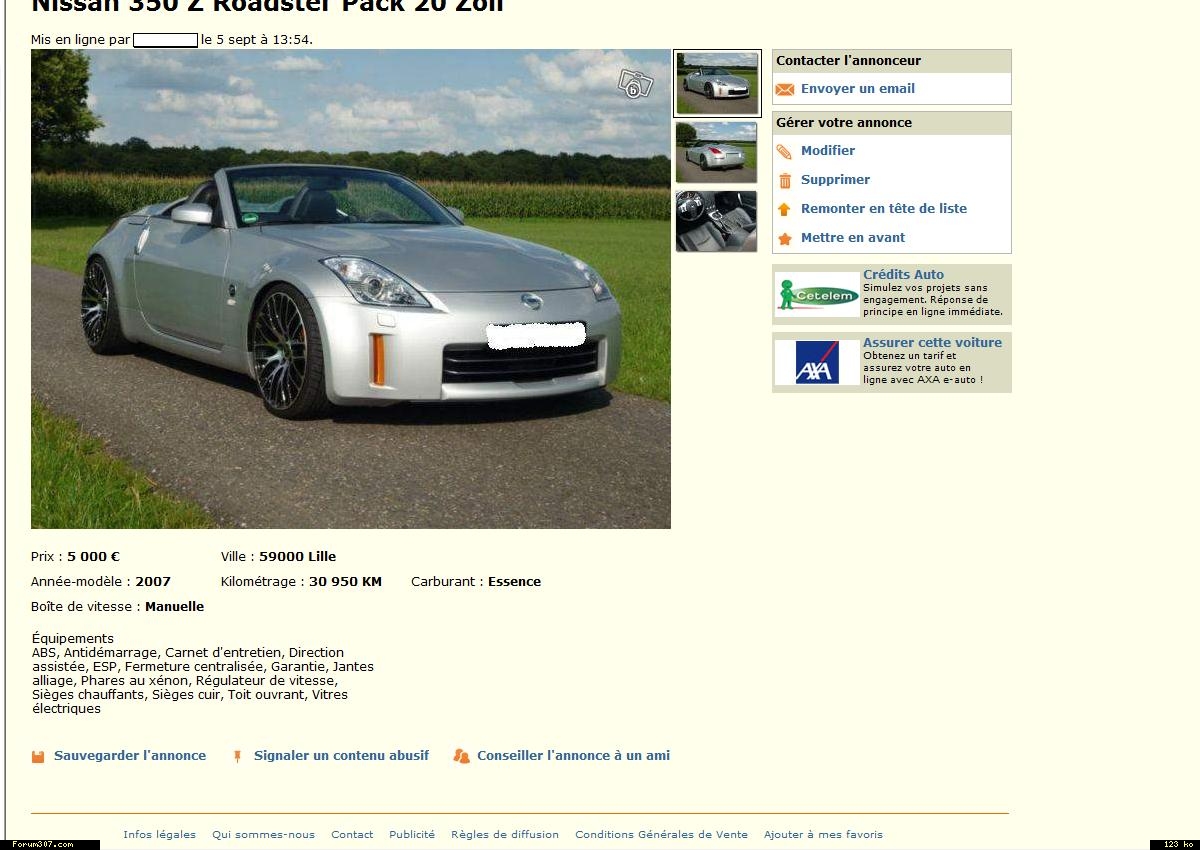Click the pencil icon next to Modifier
The width and height of the screenshot is (1200, 850).
click(785, 151)
